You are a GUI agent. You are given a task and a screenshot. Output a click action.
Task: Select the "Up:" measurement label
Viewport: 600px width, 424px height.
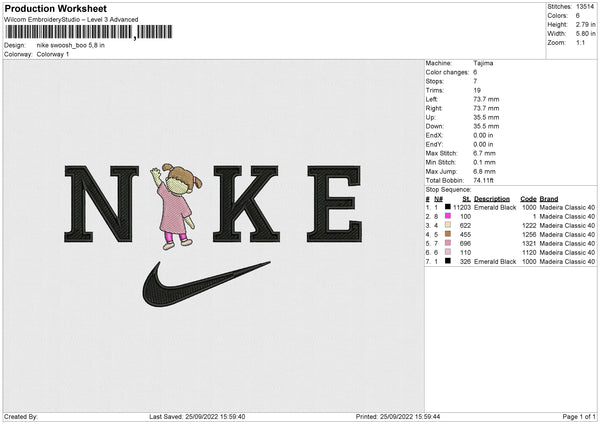[x=430, y=117]
